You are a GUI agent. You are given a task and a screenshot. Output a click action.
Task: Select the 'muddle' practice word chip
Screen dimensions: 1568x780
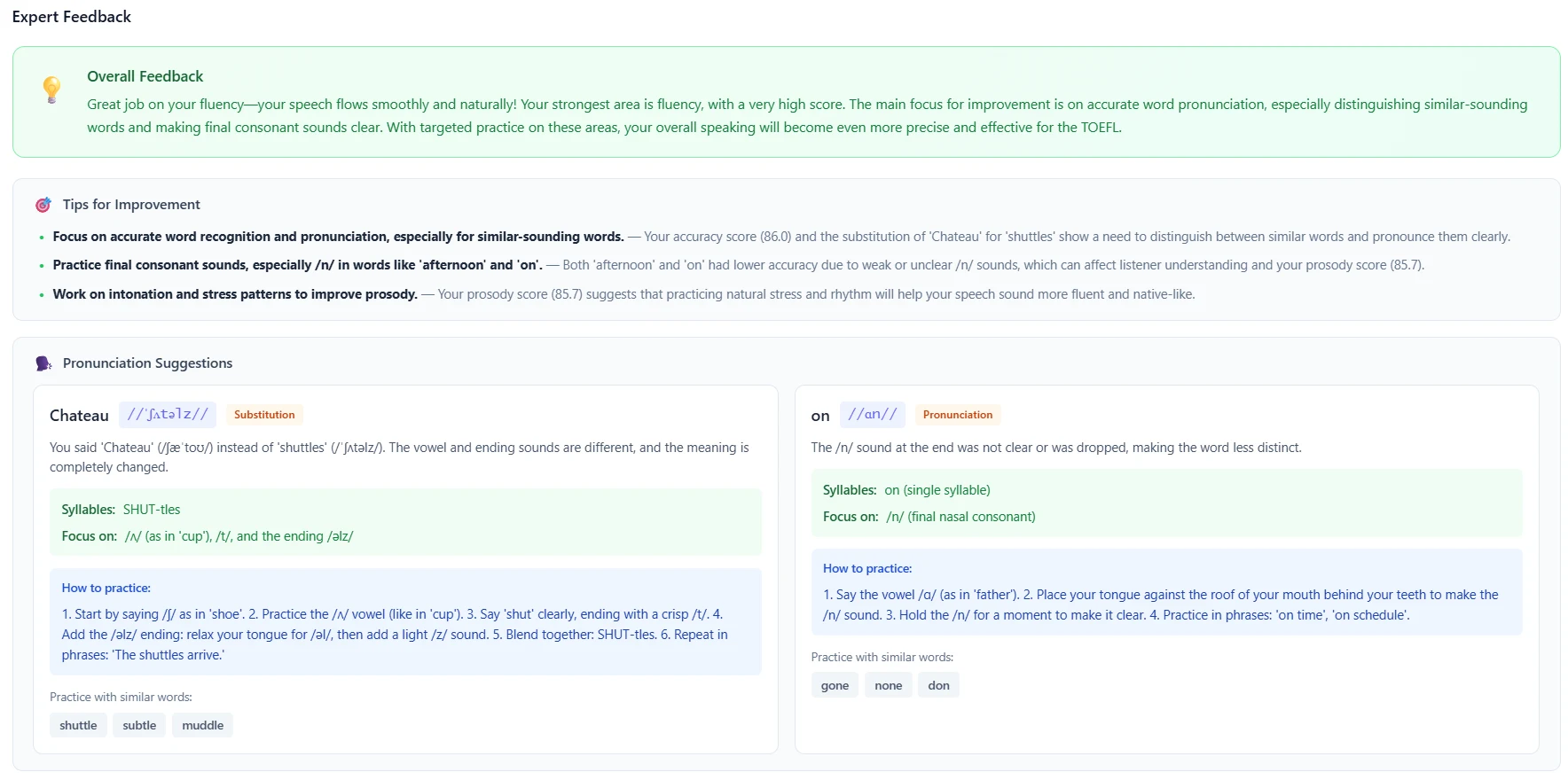point(202,725)
